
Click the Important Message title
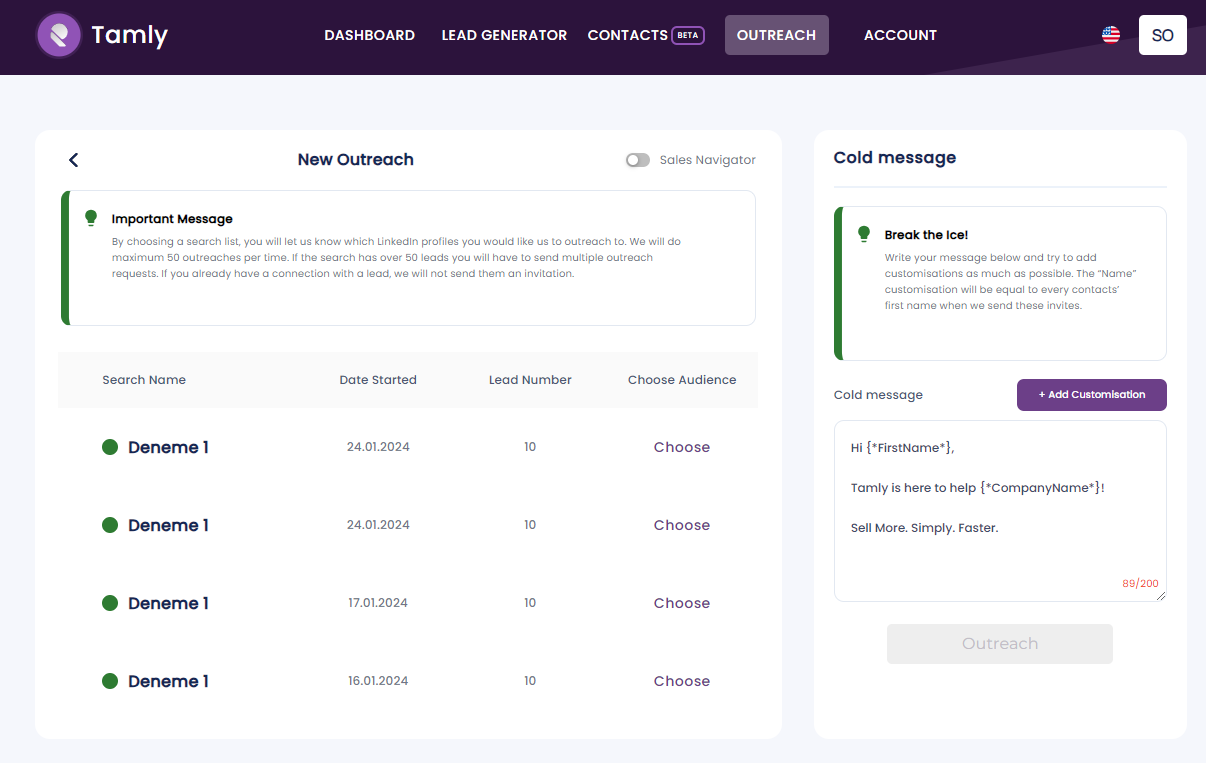pyautogui.click(x=172, y=219)
